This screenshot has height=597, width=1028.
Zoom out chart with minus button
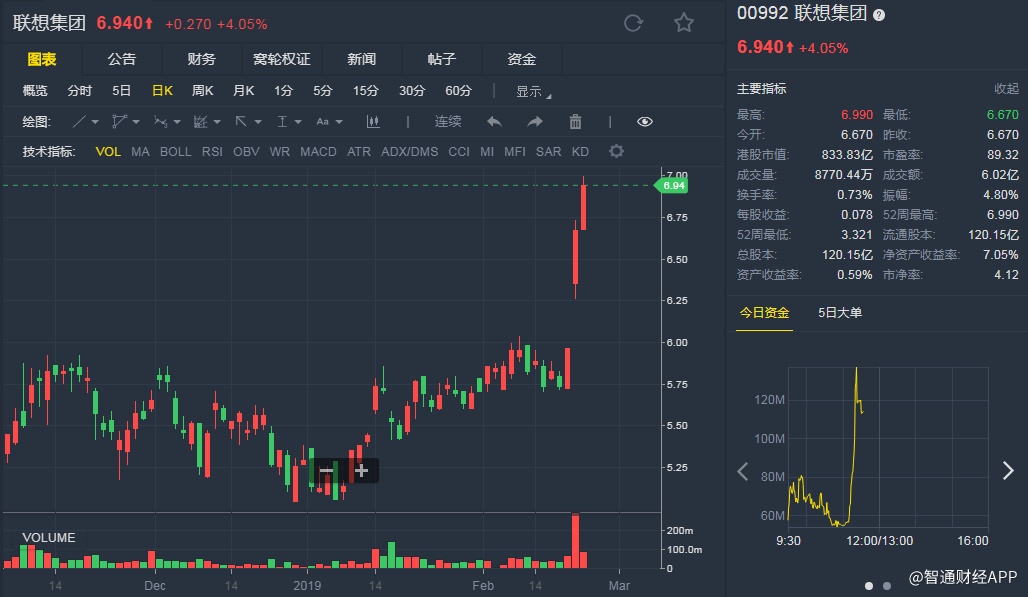tap(326, 471)
